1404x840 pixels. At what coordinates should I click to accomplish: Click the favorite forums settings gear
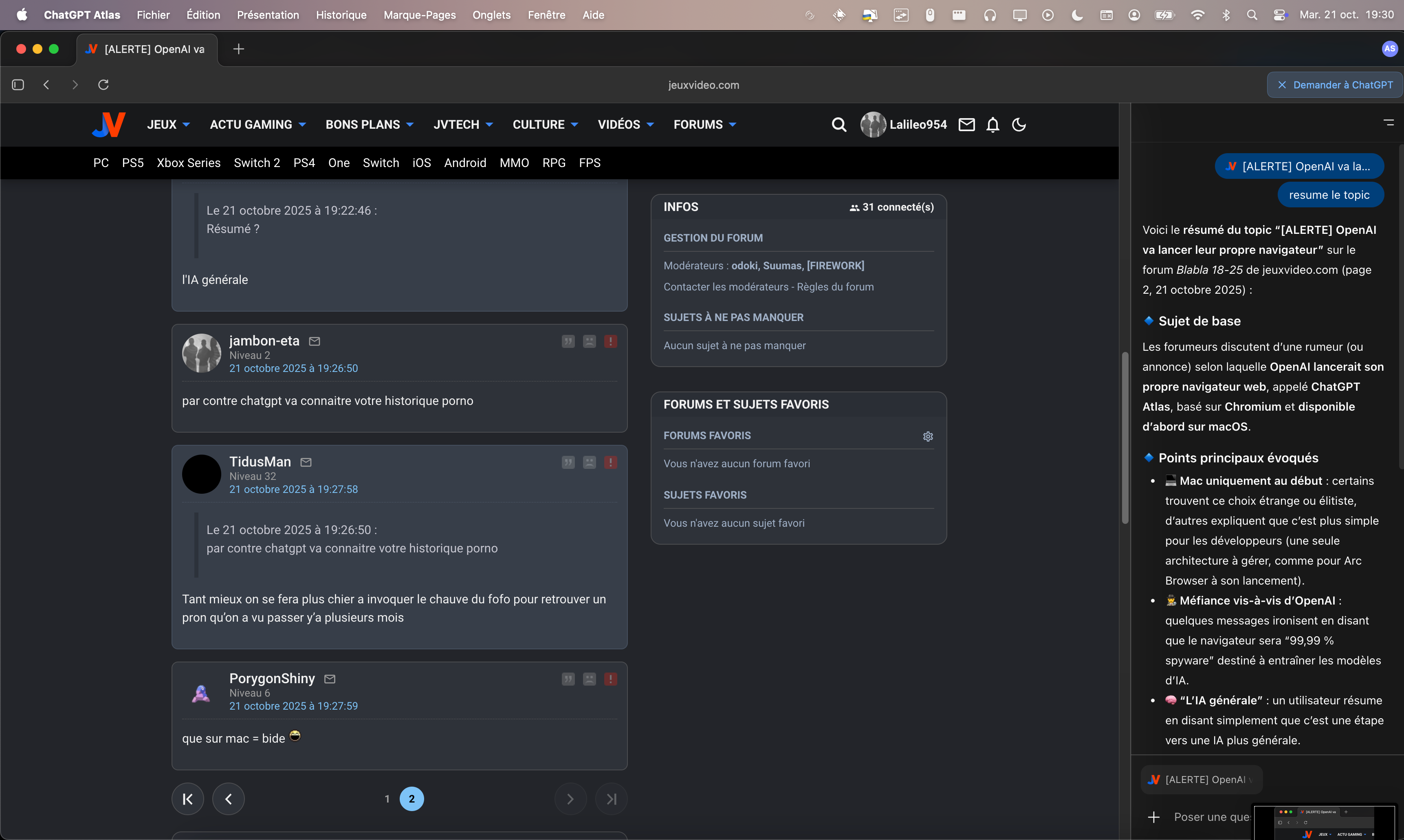point(928,436)
